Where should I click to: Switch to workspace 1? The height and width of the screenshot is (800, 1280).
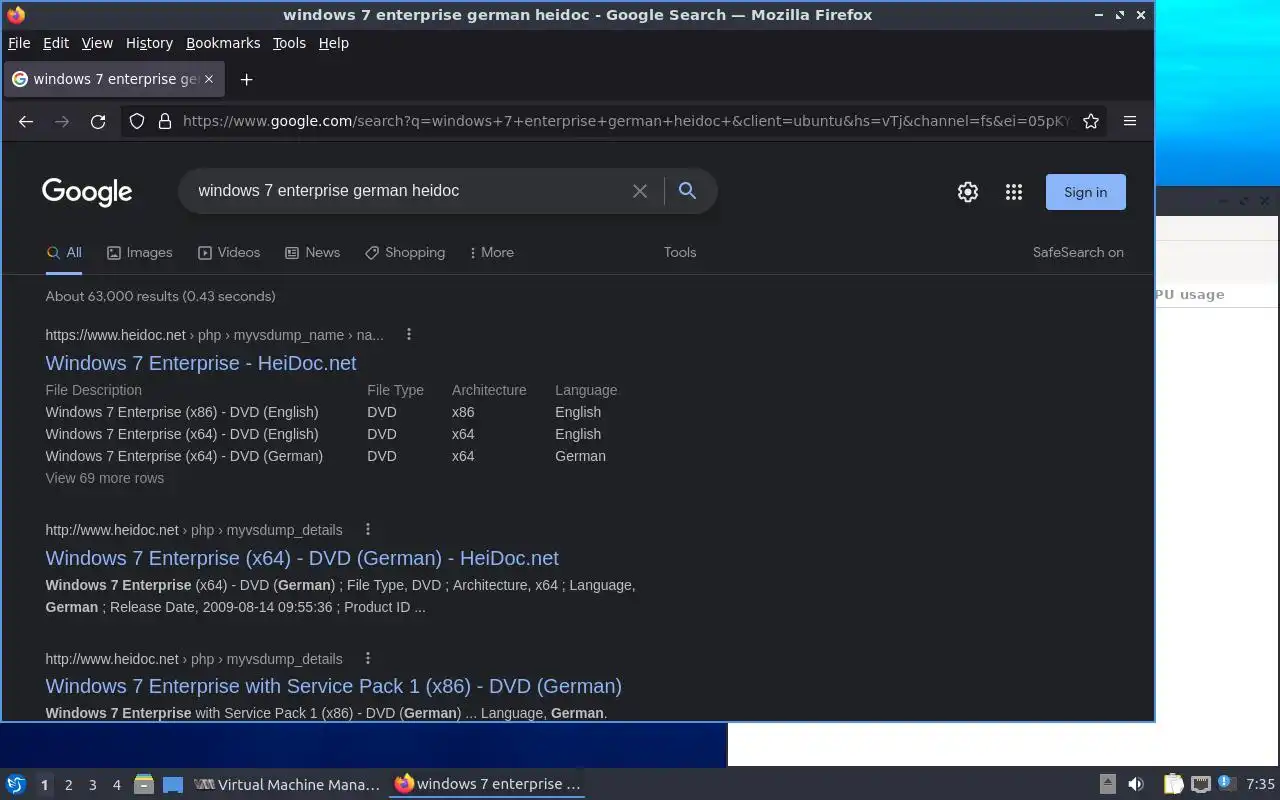coord(44,785)
